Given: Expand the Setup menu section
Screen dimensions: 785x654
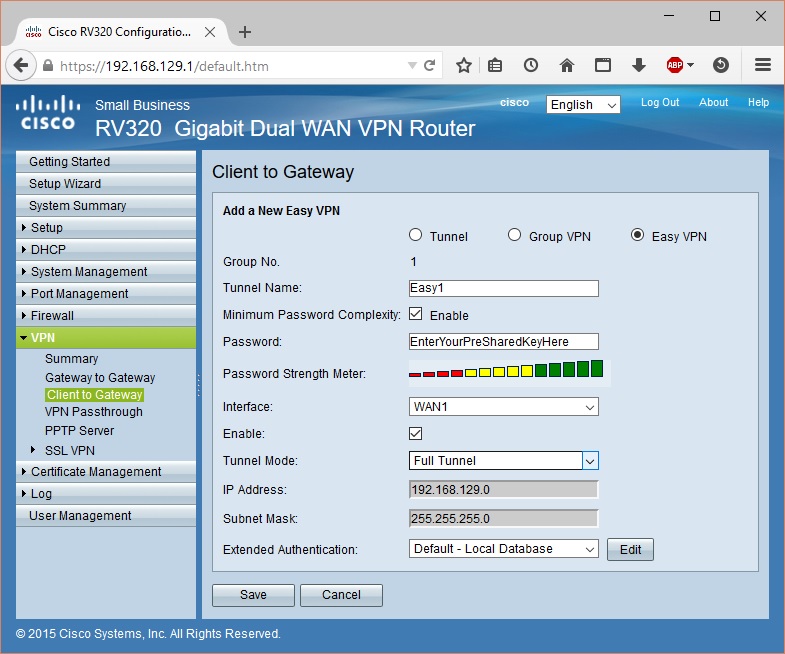Looking at the screenshot, I should (x=106, y=228).
